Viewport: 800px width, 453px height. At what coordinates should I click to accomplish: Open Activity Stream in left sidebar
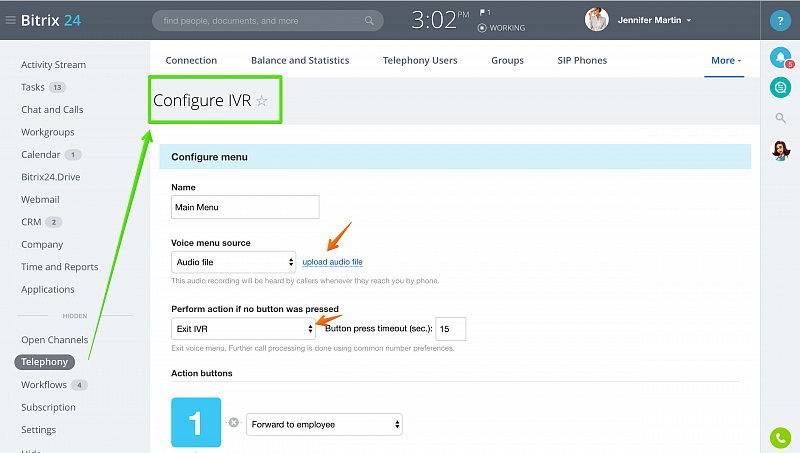coord(53,65)
